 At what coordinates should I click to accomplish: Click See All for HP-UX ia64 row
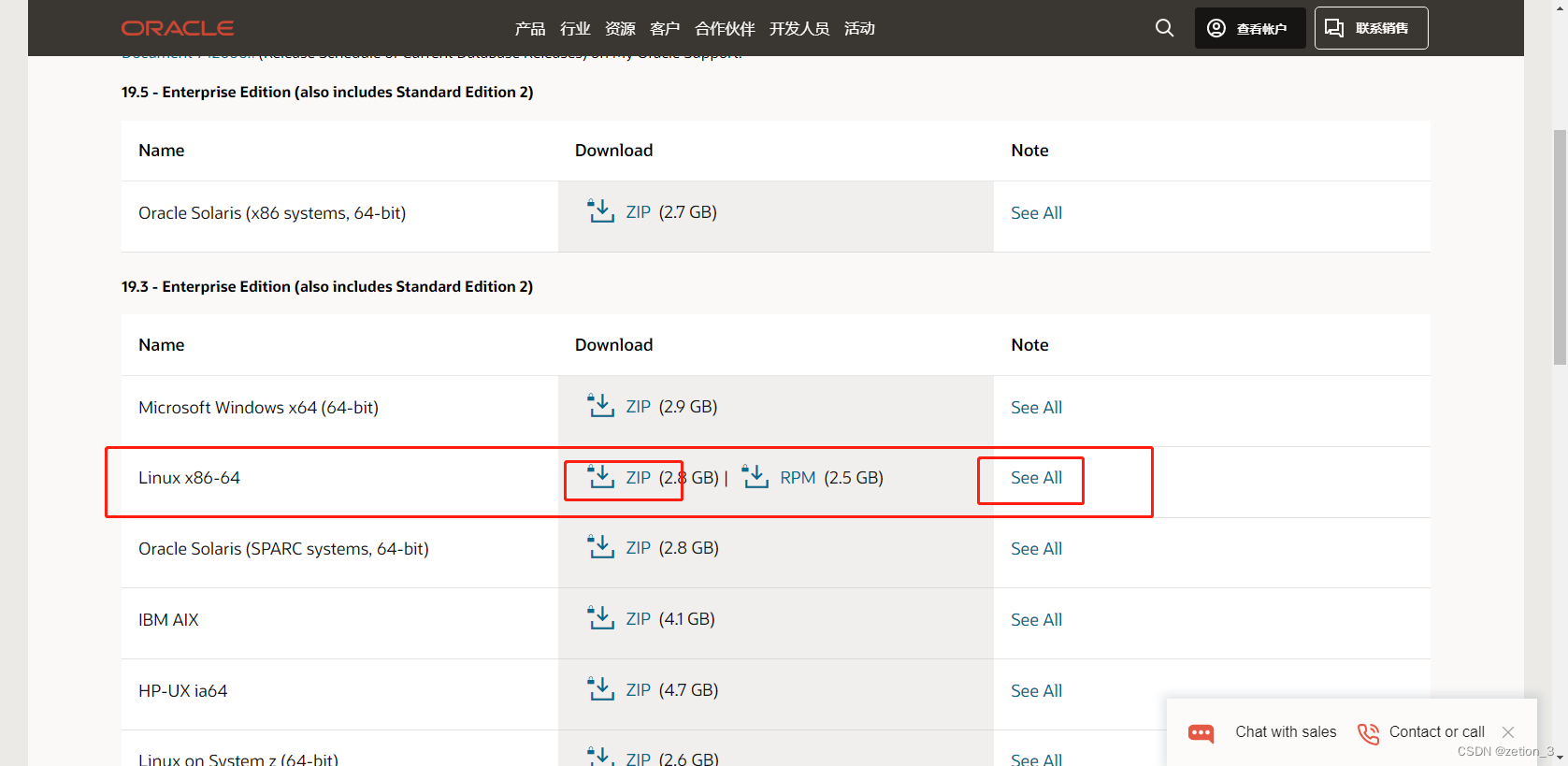point(1036,691)
